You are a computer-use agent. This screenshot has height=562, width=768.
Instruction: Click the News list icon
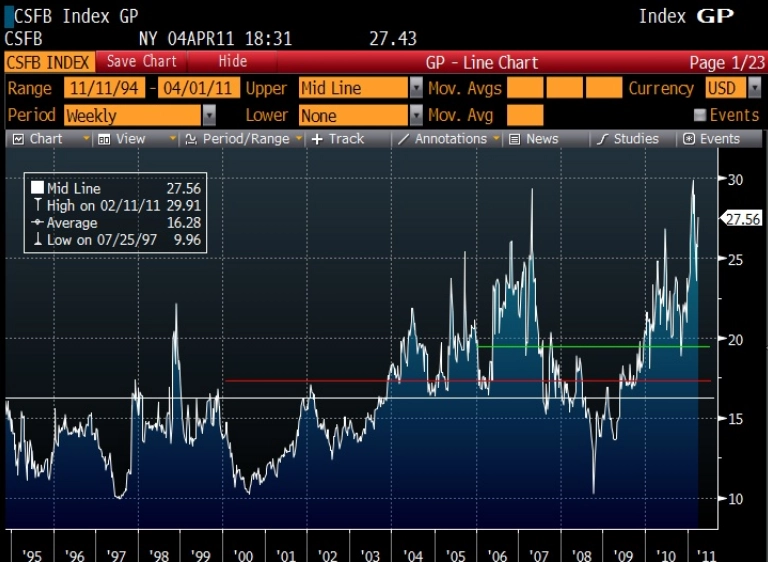pos(514,140)
